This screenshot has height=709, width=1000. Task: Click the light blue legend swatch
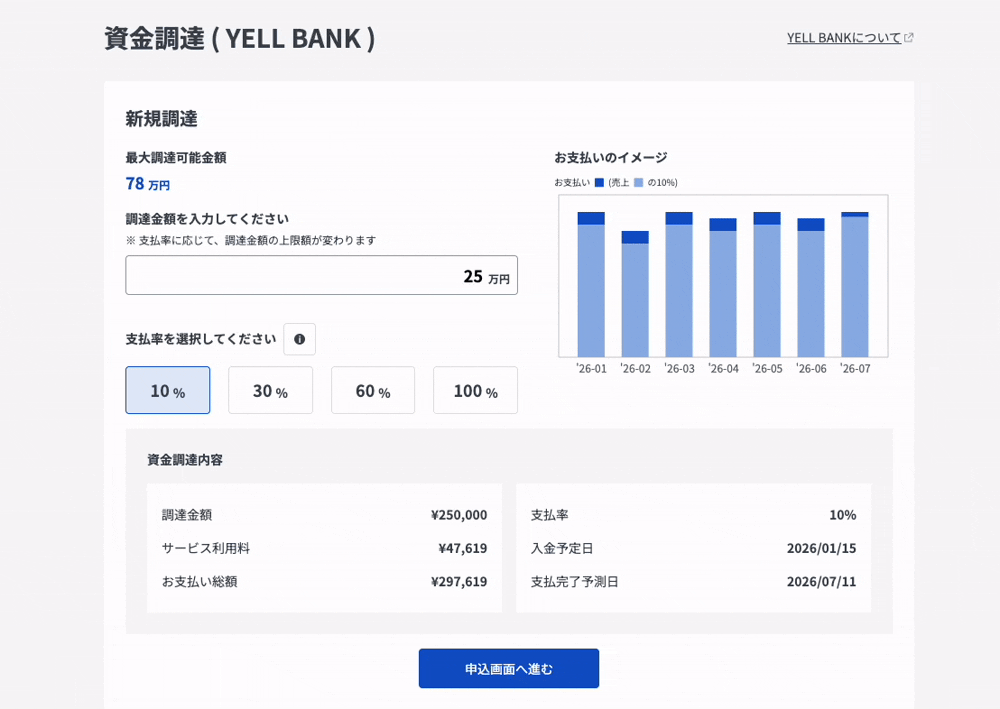[638, 183]
